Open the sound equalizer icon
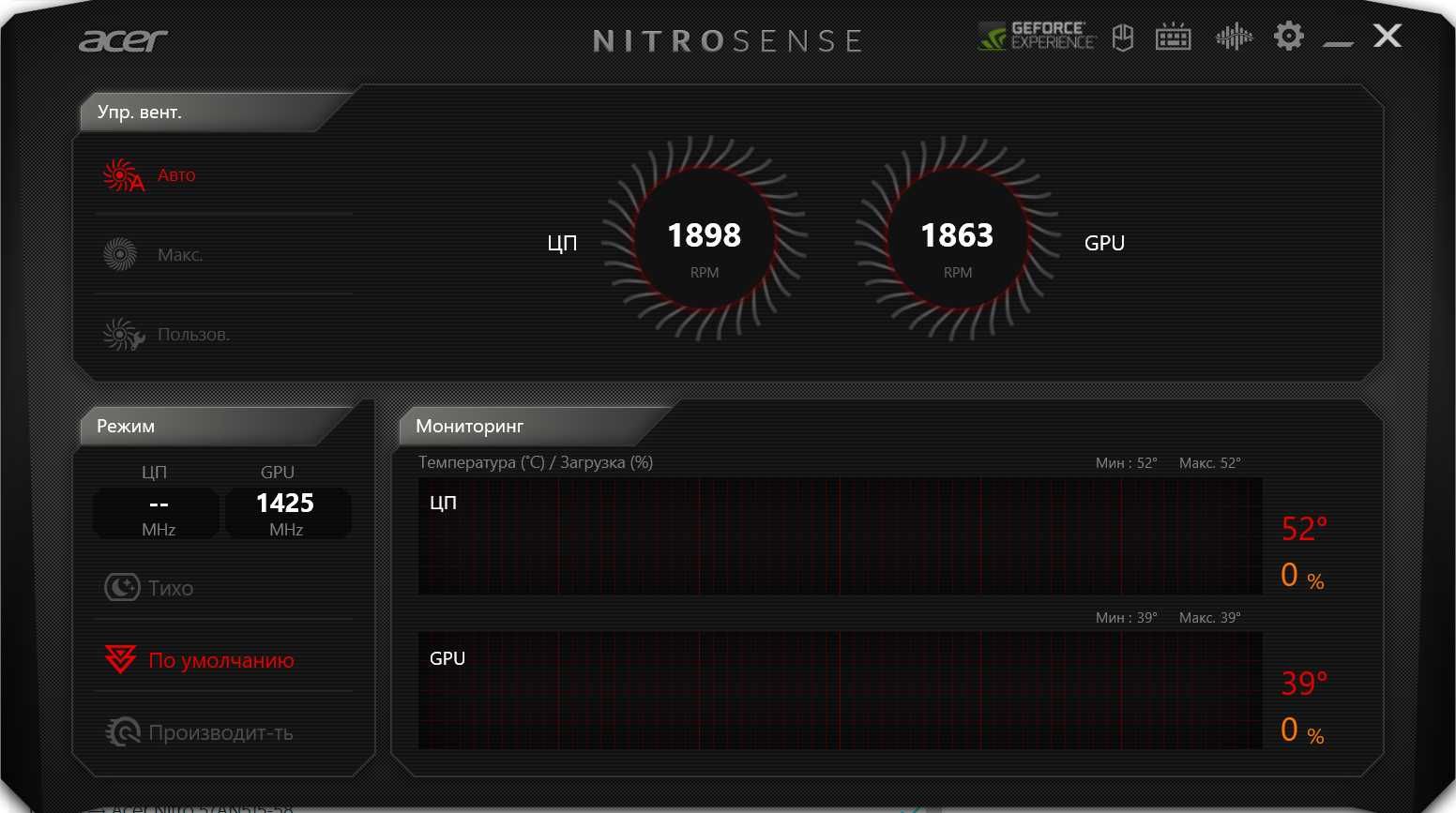 pos(1234,38)
